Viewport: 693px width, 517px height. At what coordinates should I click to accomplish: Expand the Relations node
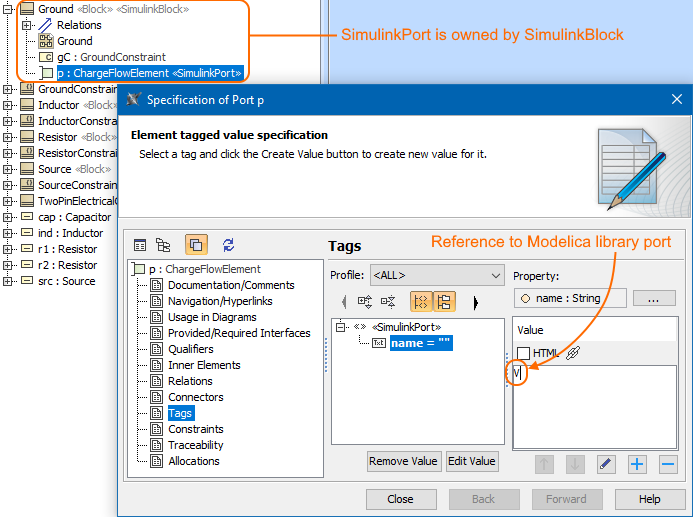(x=26, y=25)
